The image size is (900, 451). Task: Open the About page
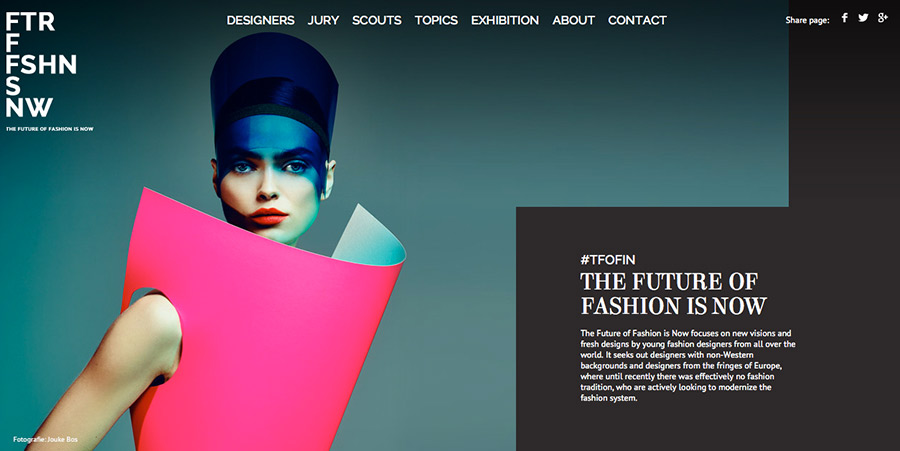click(x=573, y=20)
